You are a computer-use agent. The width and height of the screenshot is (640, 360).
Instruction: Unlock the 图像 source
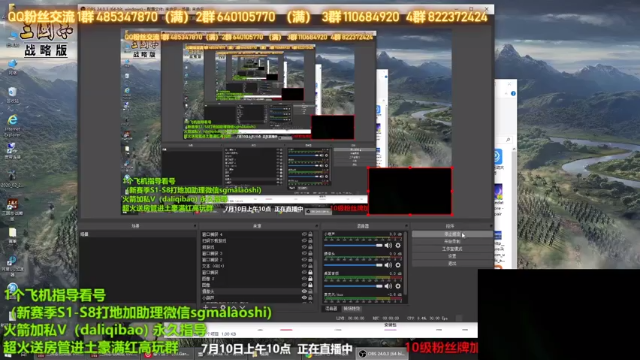click(310, 285)
